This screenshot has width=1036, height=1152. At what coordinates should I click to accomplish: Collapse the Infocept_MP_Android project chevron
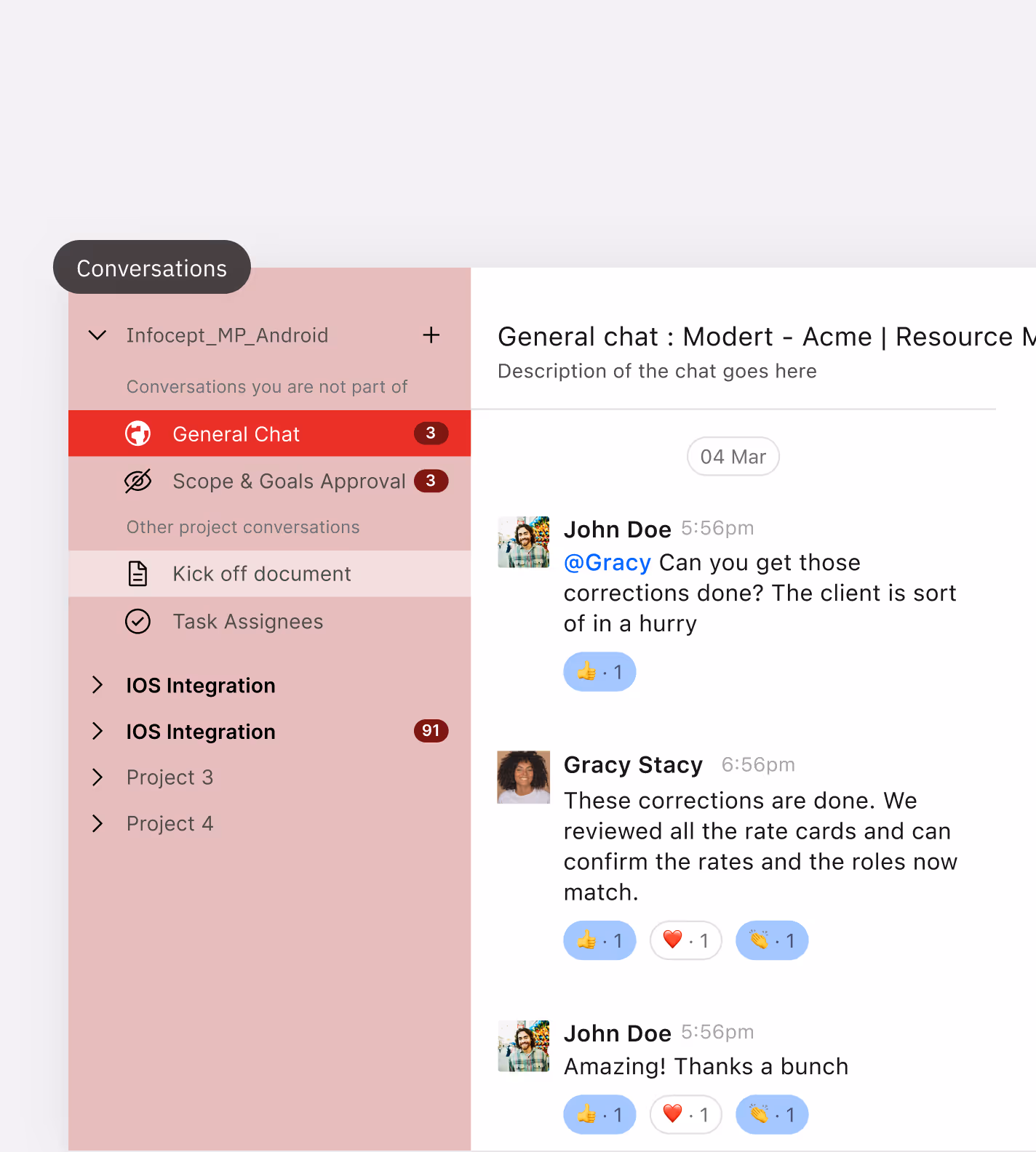[x=97, y=335]
